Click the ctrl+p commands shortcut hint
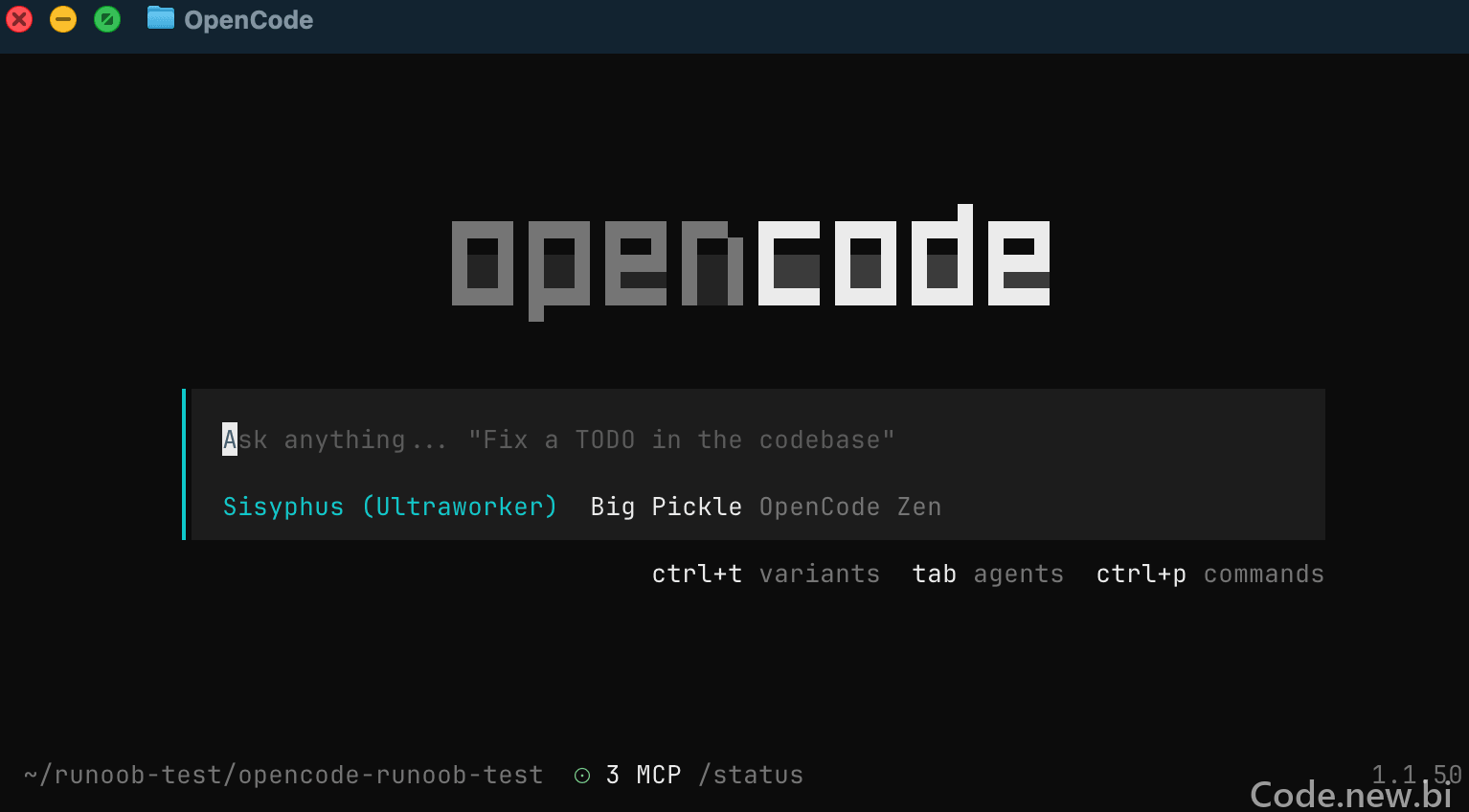 pos(1209,574)
